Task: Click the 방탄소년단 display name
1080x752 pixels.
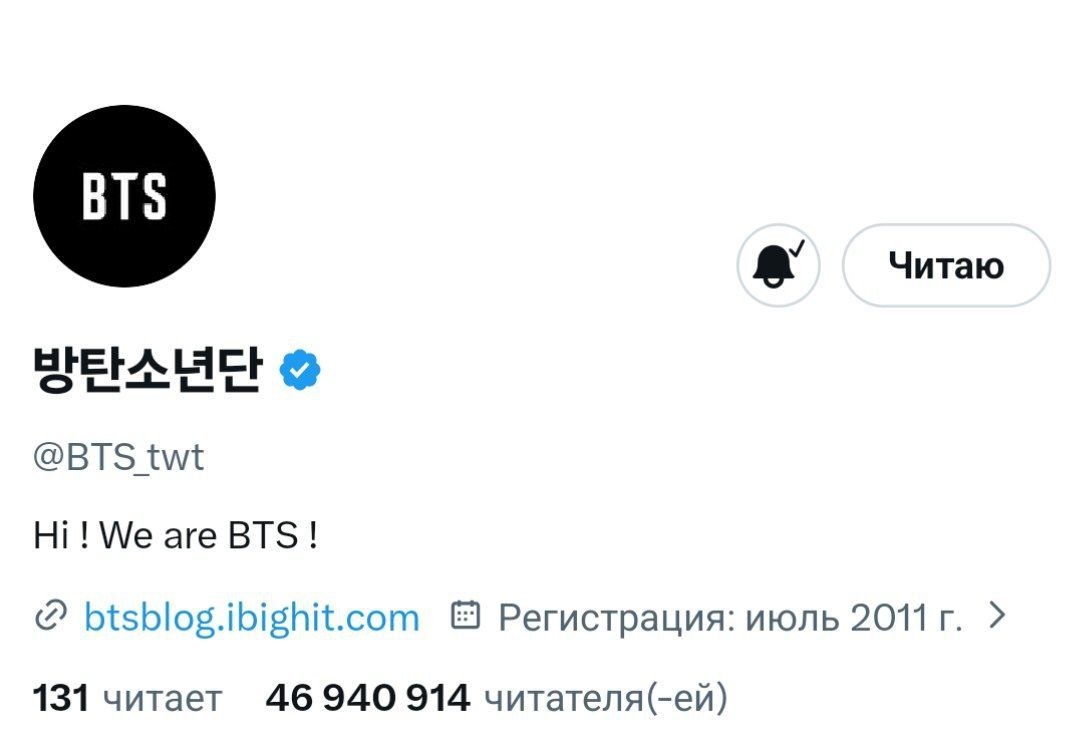Action: [x=147, y=370]
